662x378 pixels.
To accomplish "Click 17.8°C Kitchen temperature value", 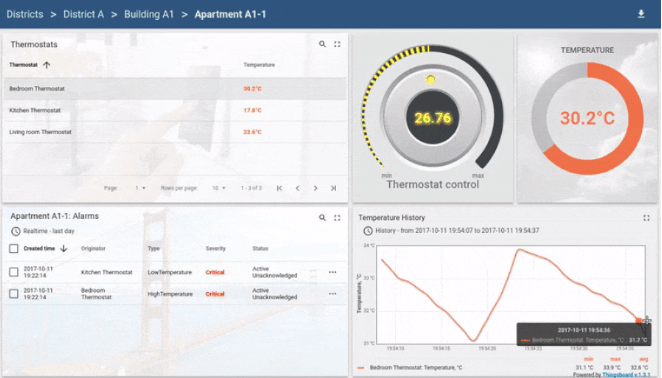I will (x=252, y=110).
